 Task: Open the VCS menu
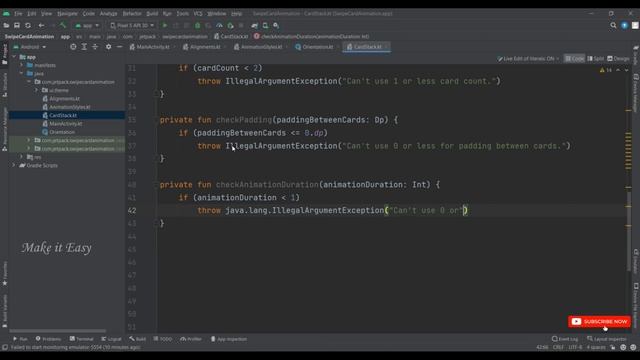click(x=198, y=13)
